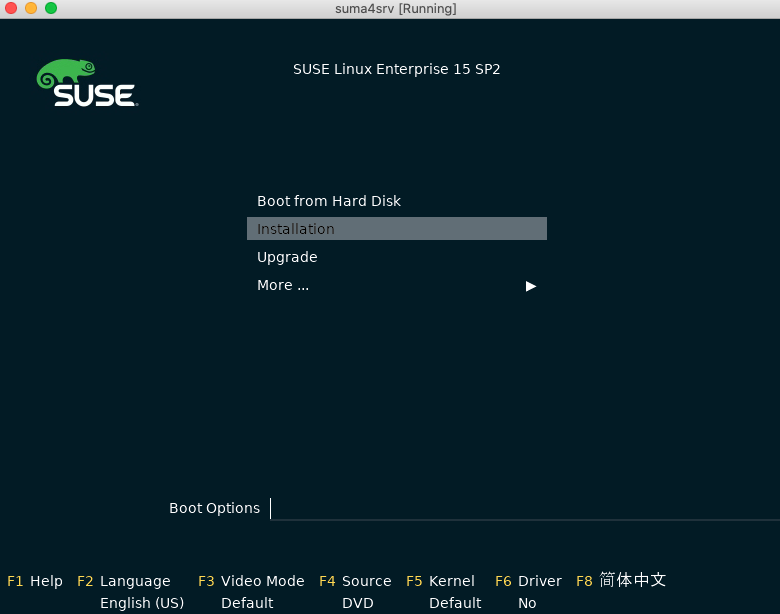This screenshot has height=614, width=780.
Task: Click the DVD source value
Action: (x=358, y=603)
